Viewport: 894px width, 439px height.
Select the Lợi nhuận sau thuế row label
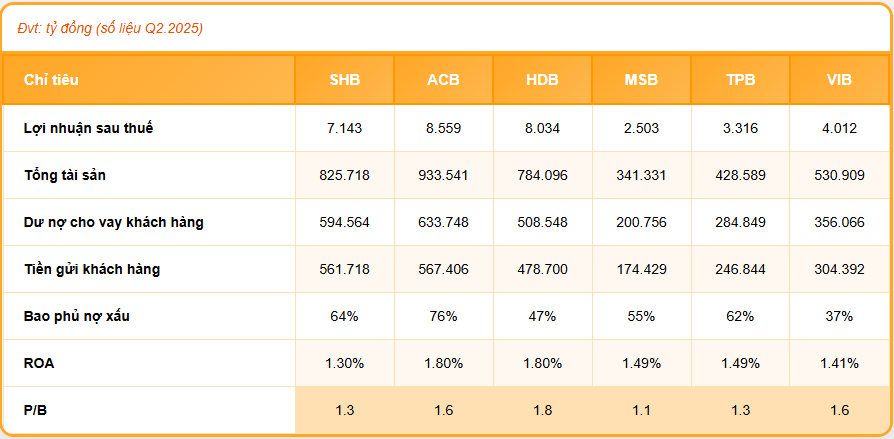(89, 128)
